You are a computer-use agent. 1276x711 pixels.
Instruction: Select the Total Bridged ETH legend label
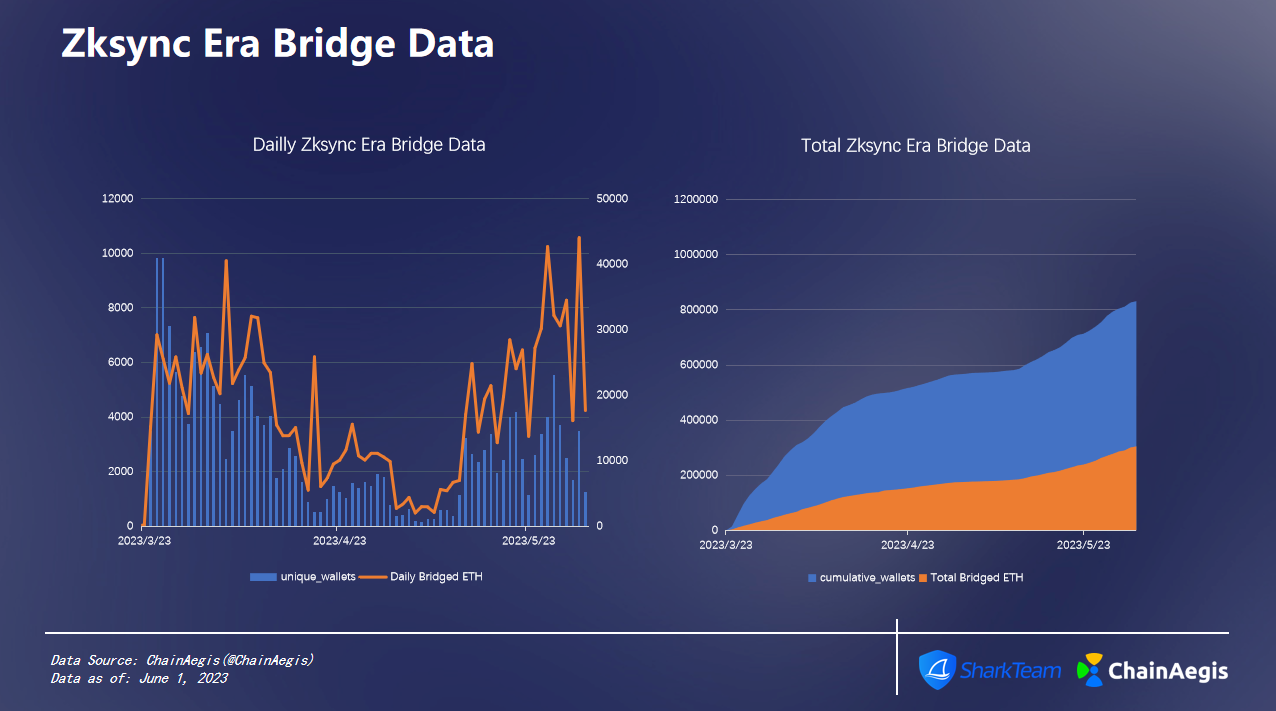click(977, 578)
